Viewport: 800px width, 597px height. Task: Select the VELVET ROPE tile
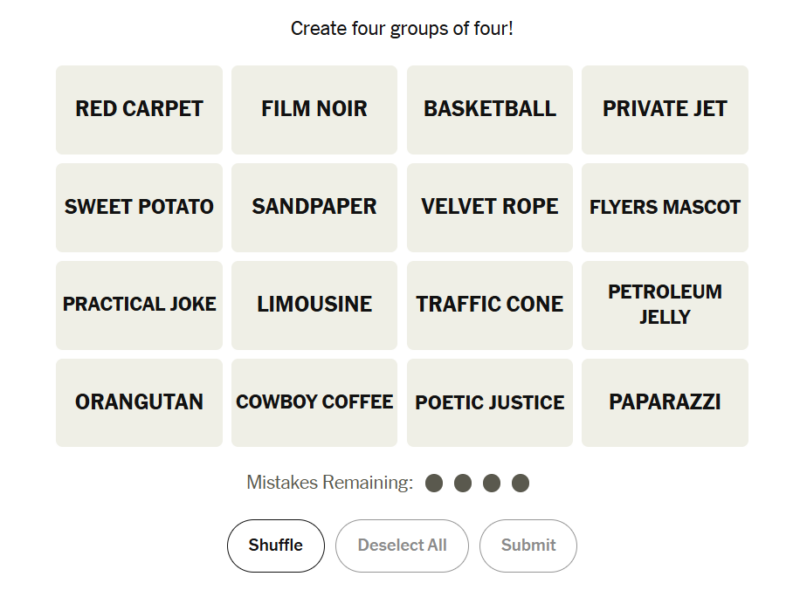490,208
